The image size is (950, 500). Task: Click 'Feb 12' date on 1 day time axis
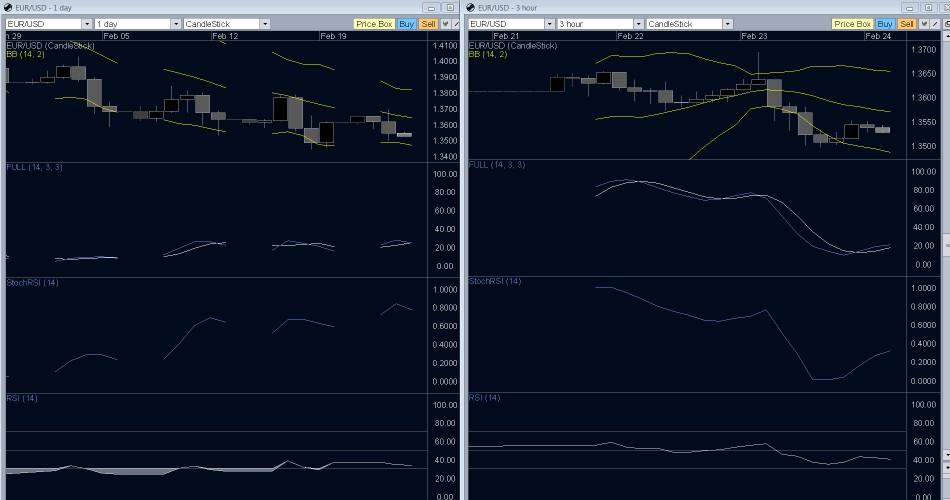(x=225, y=36)
